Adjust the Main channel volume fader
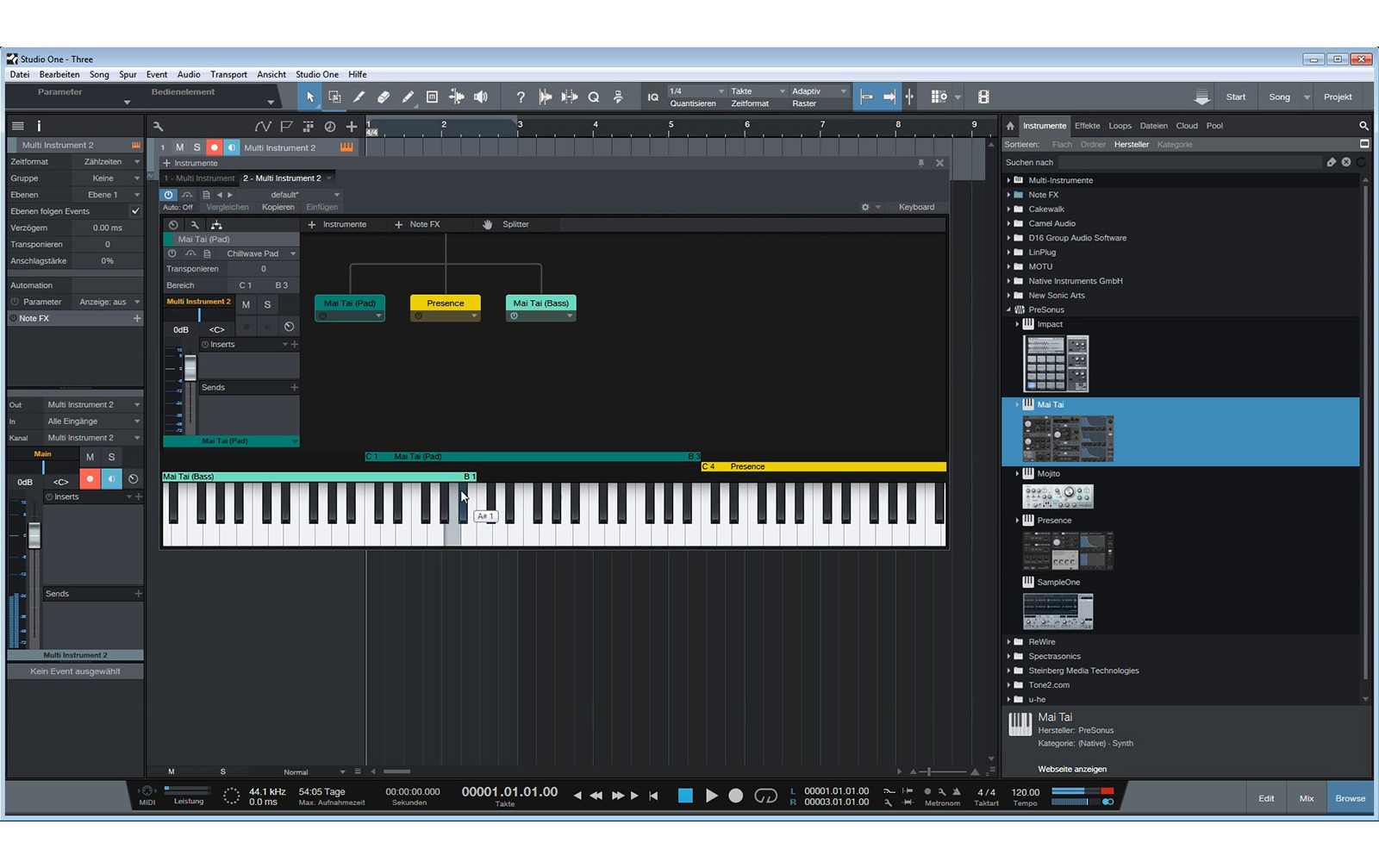The width and height of the screenshot is (1379, 868). (34, 536)
